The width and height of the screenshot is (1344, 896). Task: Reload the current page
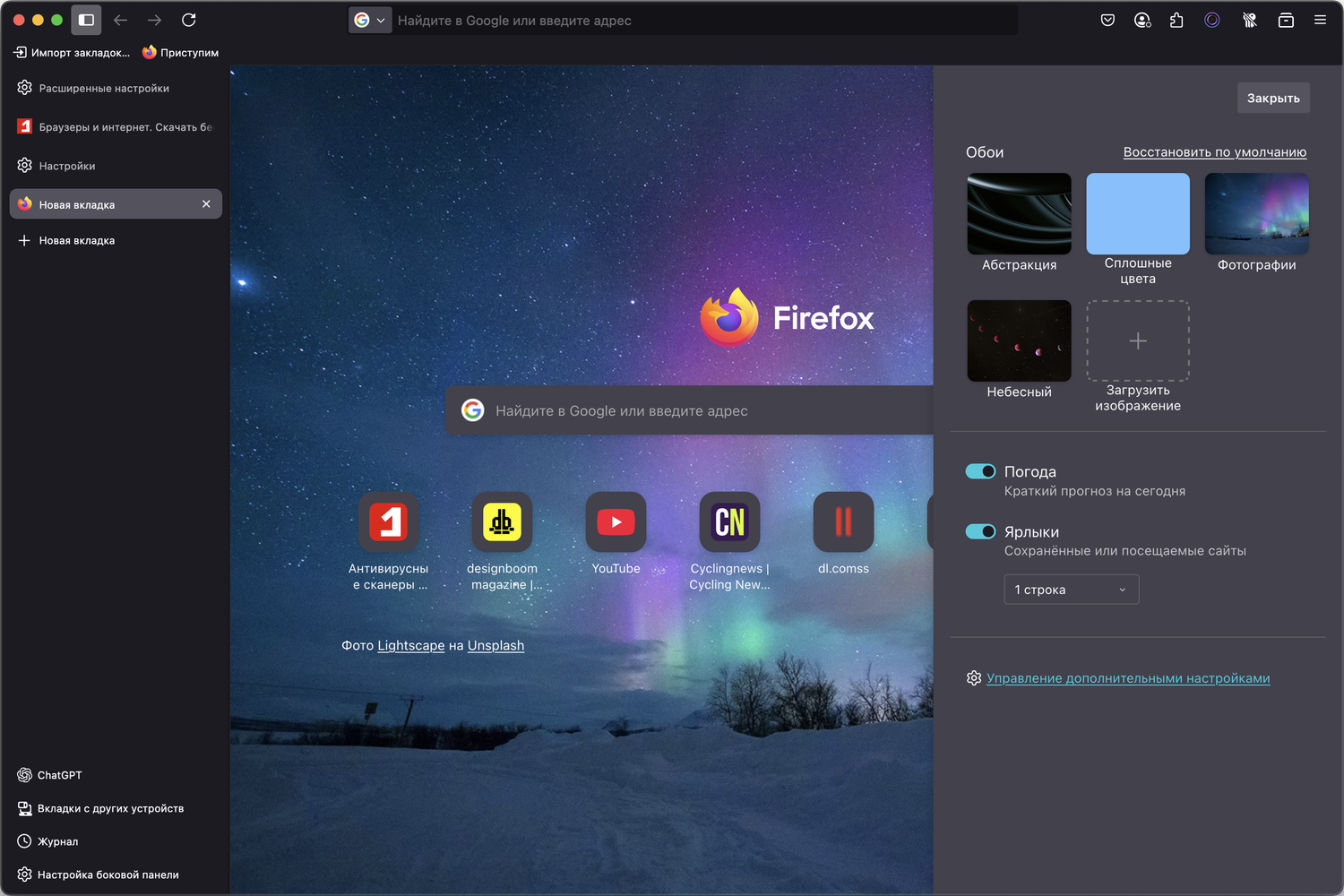point(188,20)
